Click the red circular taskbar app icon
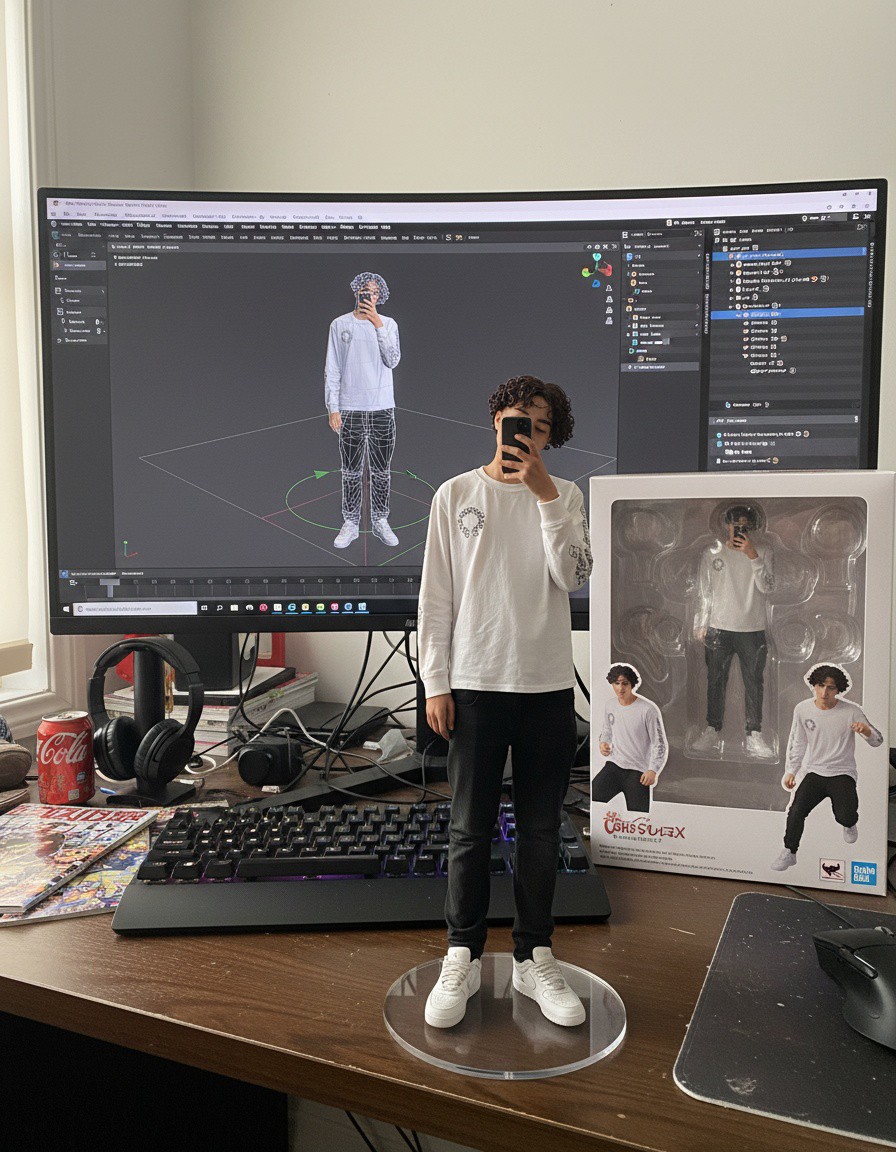Screen dimensions: 896x1152 click(x=264, y=607)
